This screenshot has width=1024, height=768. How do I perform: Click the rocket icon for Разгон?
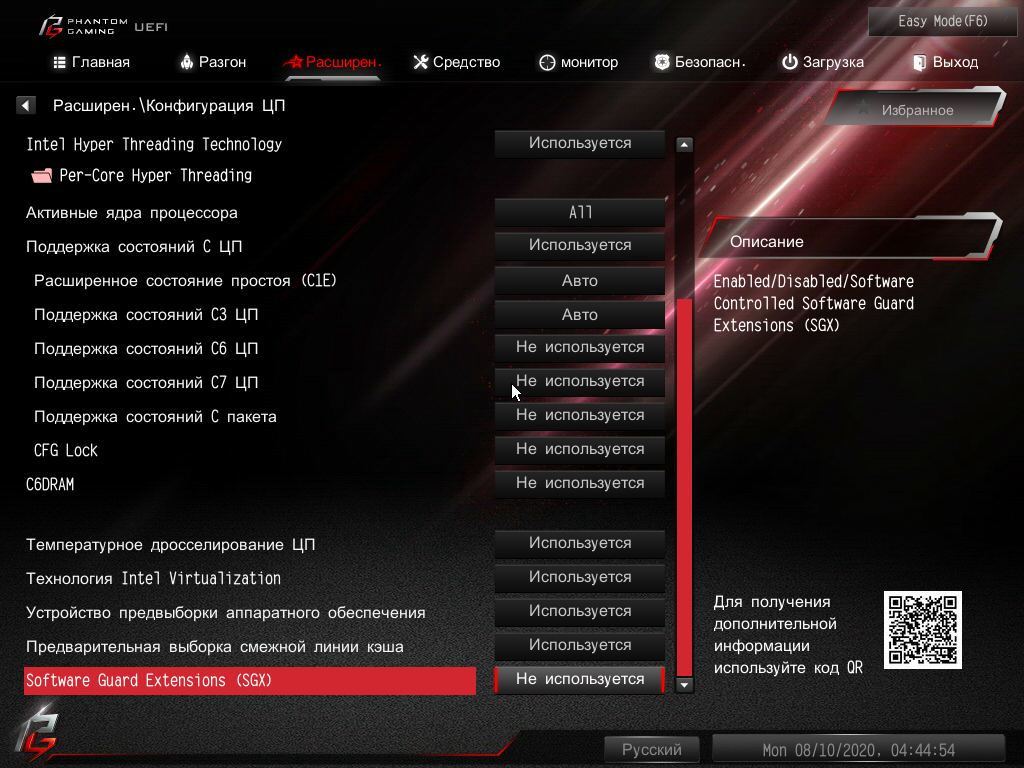click(187, 62)
